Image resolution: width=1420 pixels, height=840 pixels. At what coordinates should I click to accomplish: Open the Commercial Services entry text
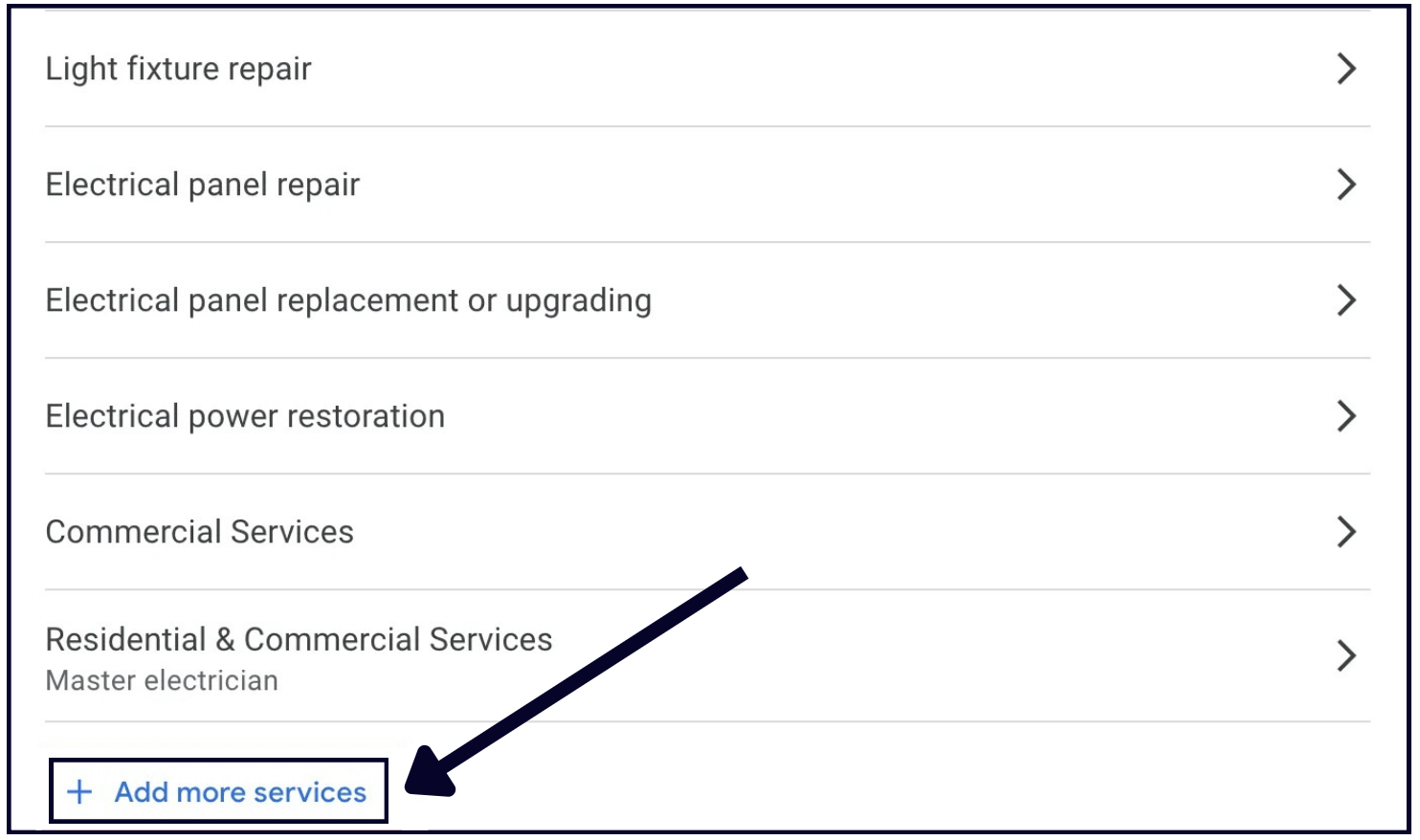[x=200, y=532]
